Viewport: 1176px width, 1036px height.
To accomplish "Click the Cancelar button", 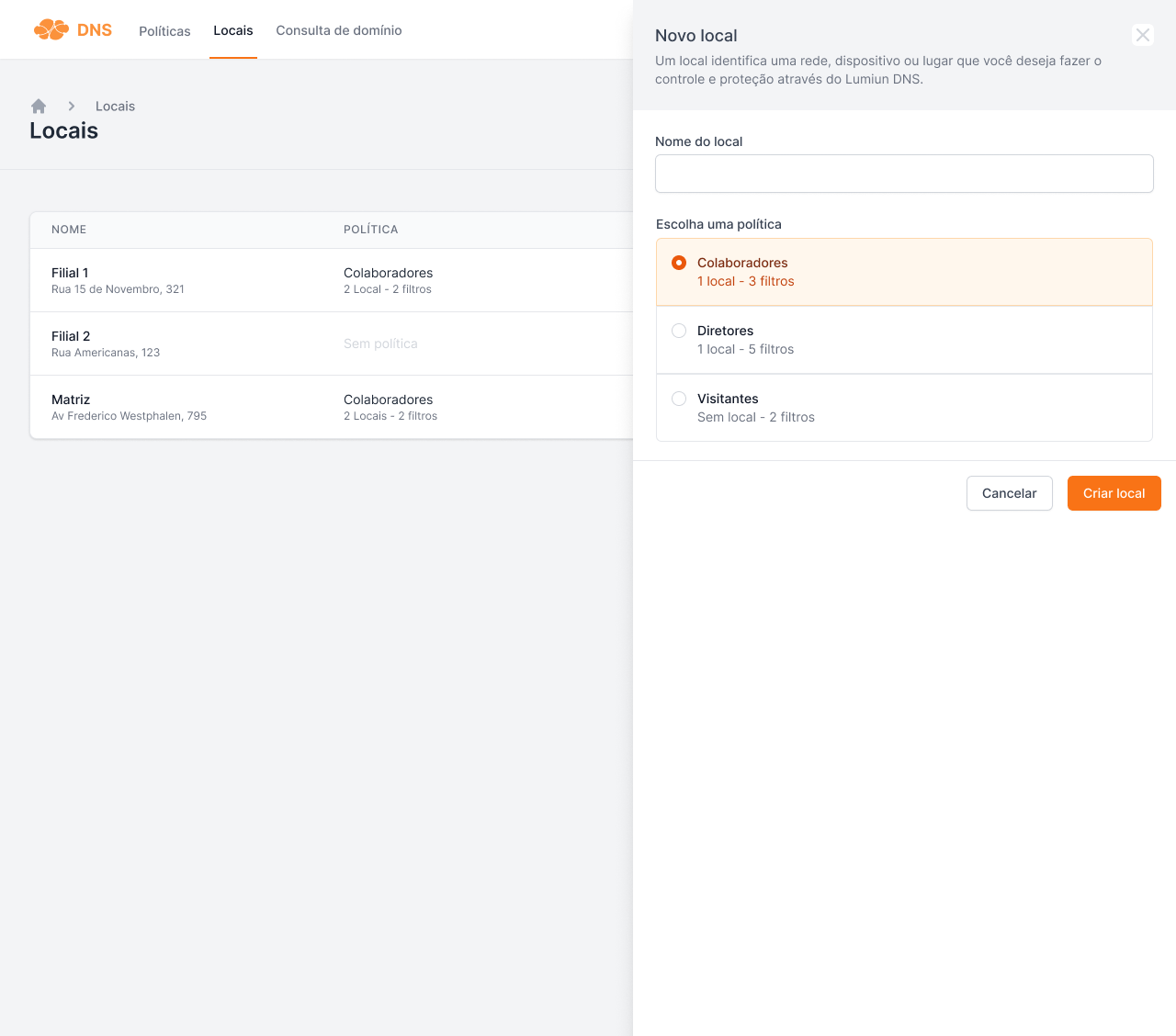I will pyautogui.click(x=1009, y=493).
